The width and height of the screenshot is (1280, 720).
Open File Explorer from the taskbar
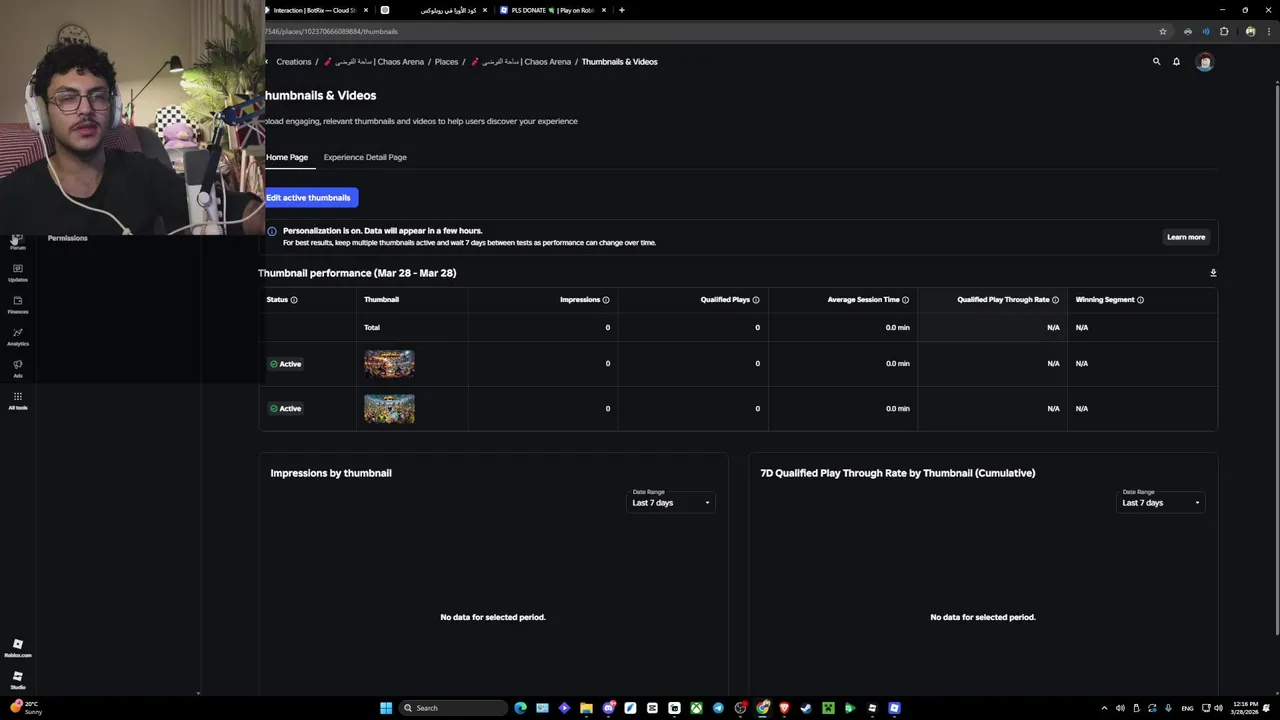point(586,708)
